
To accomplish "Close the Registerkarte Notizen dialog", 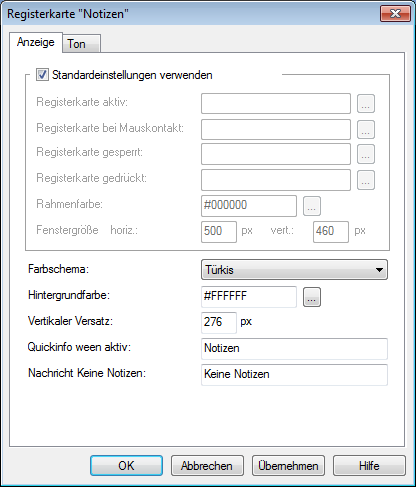I will click(395, 14).
